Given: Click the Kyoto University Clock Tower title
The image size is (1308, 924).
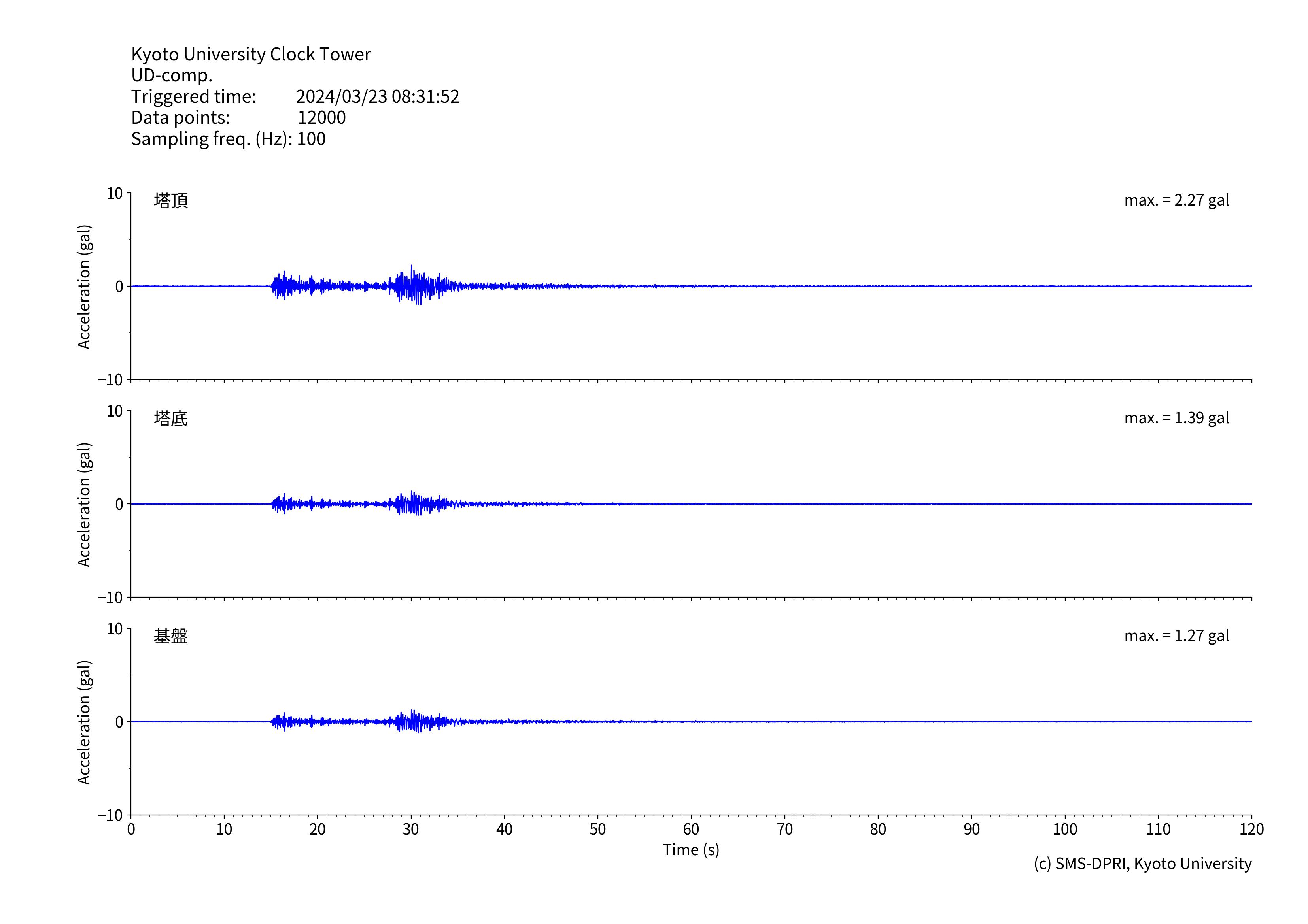Looking at the screenshot, I should coord(251,54).
